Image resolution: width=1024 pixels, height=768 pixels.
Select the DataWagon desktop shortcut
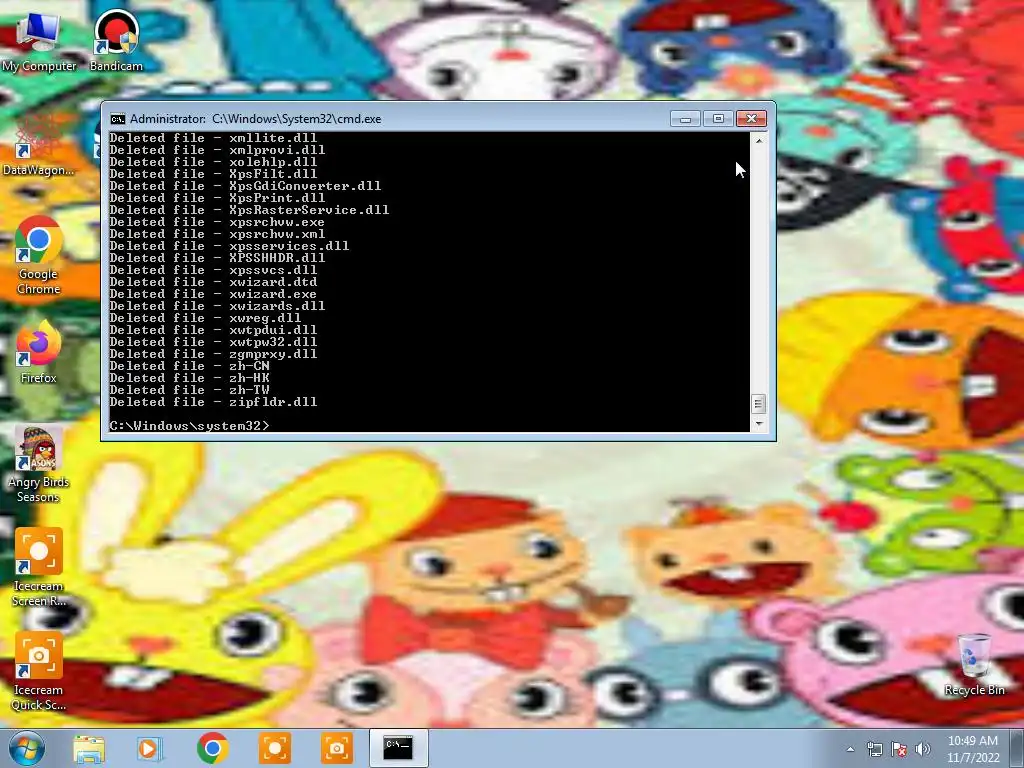[38, 145]
